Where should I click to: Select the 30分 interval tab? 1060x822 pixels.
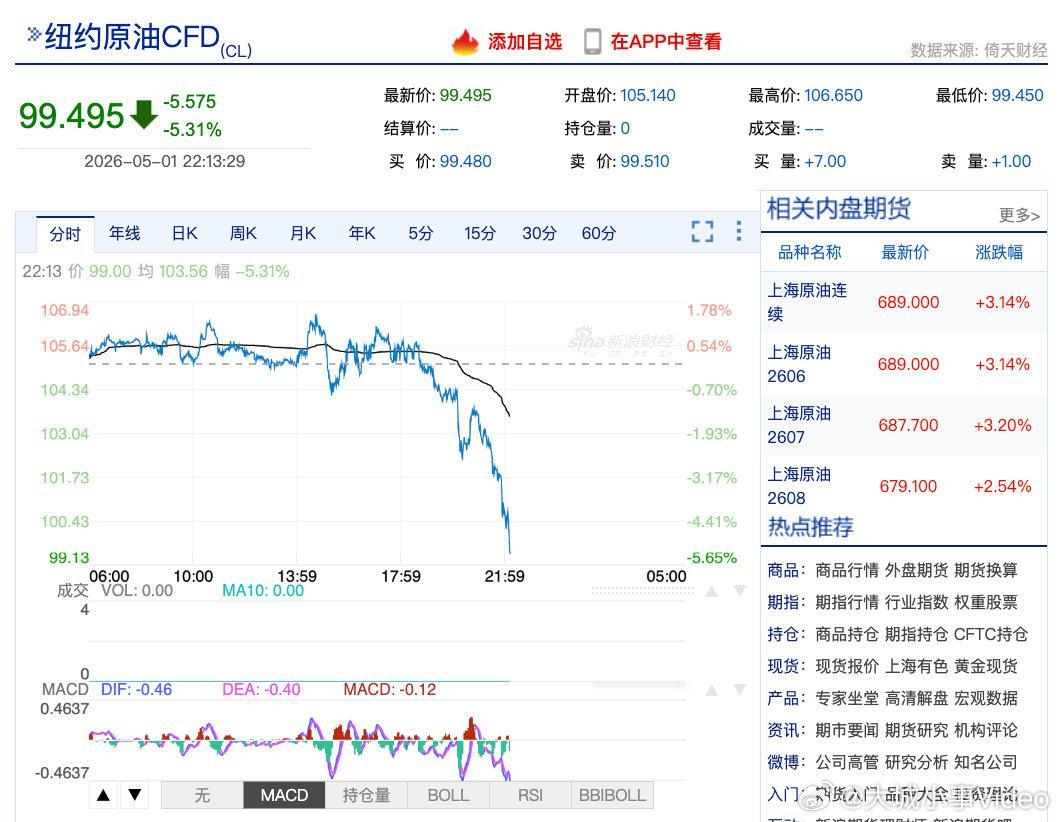539,233
